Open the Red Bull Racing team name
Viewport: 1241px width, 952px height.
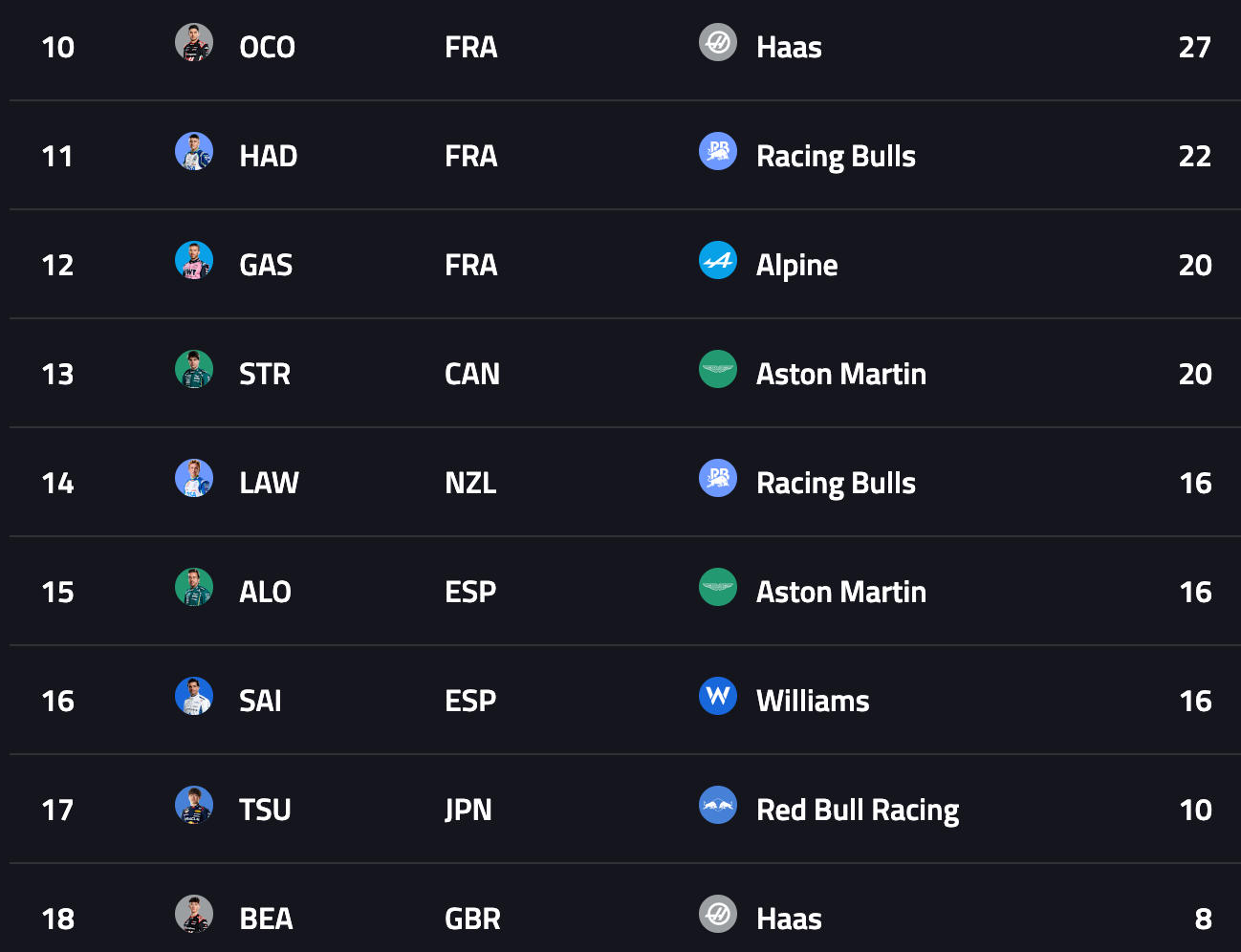point(858,811)
